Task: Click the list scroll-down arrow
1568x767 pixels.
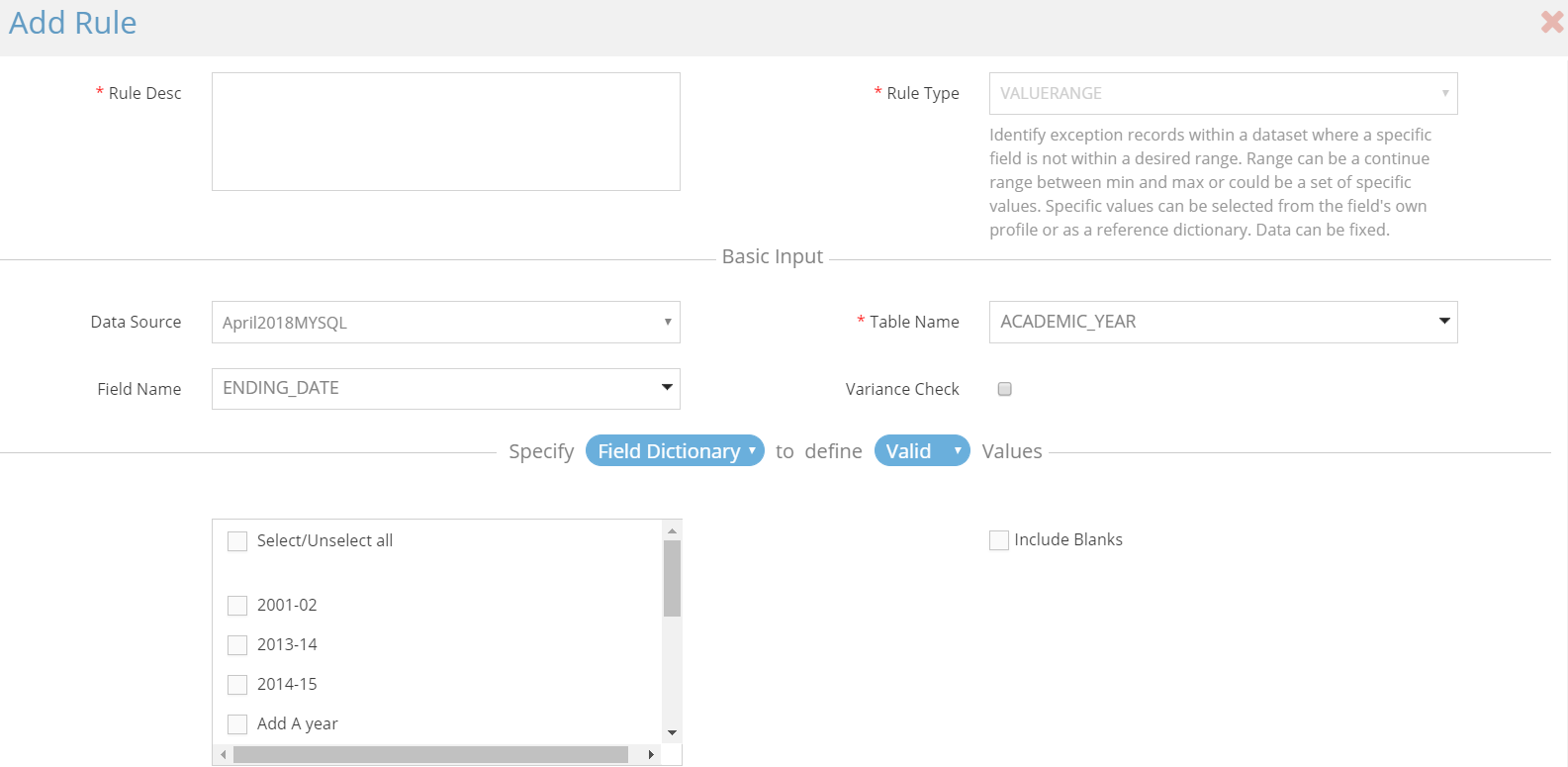Action: 672,733
